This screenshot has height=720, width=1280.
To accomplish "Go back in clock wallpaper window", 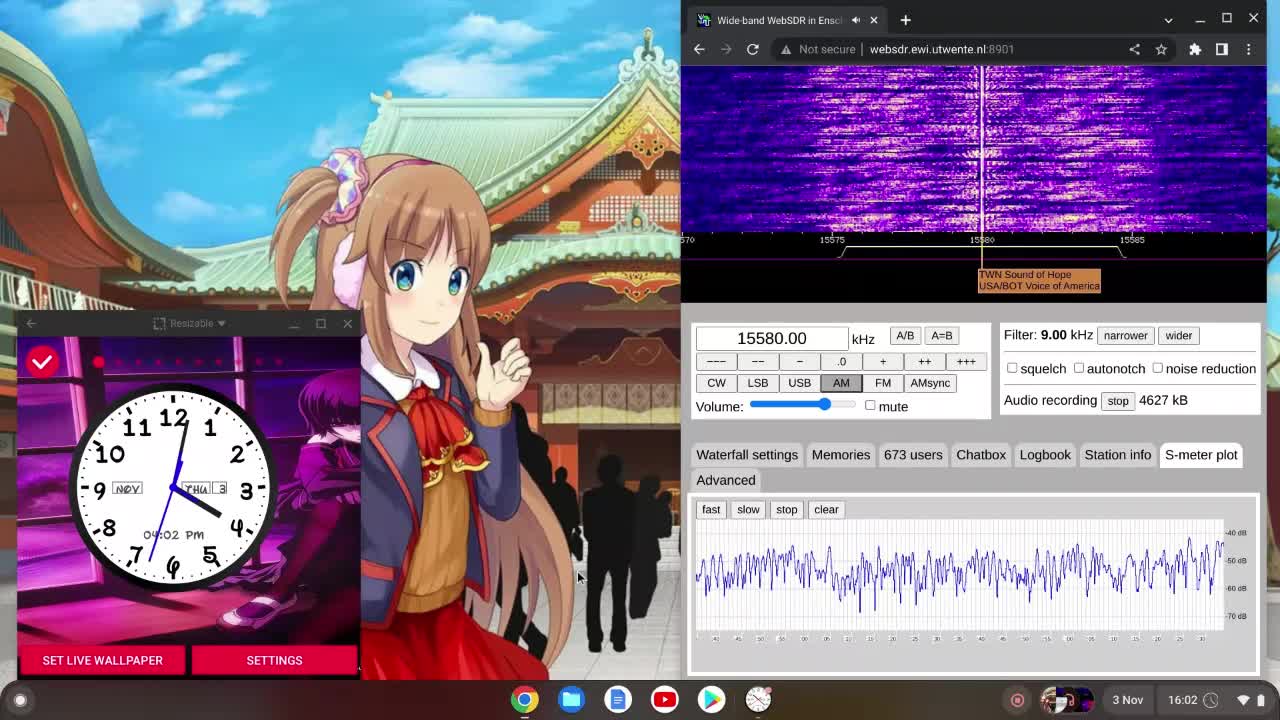I will 31,323.
